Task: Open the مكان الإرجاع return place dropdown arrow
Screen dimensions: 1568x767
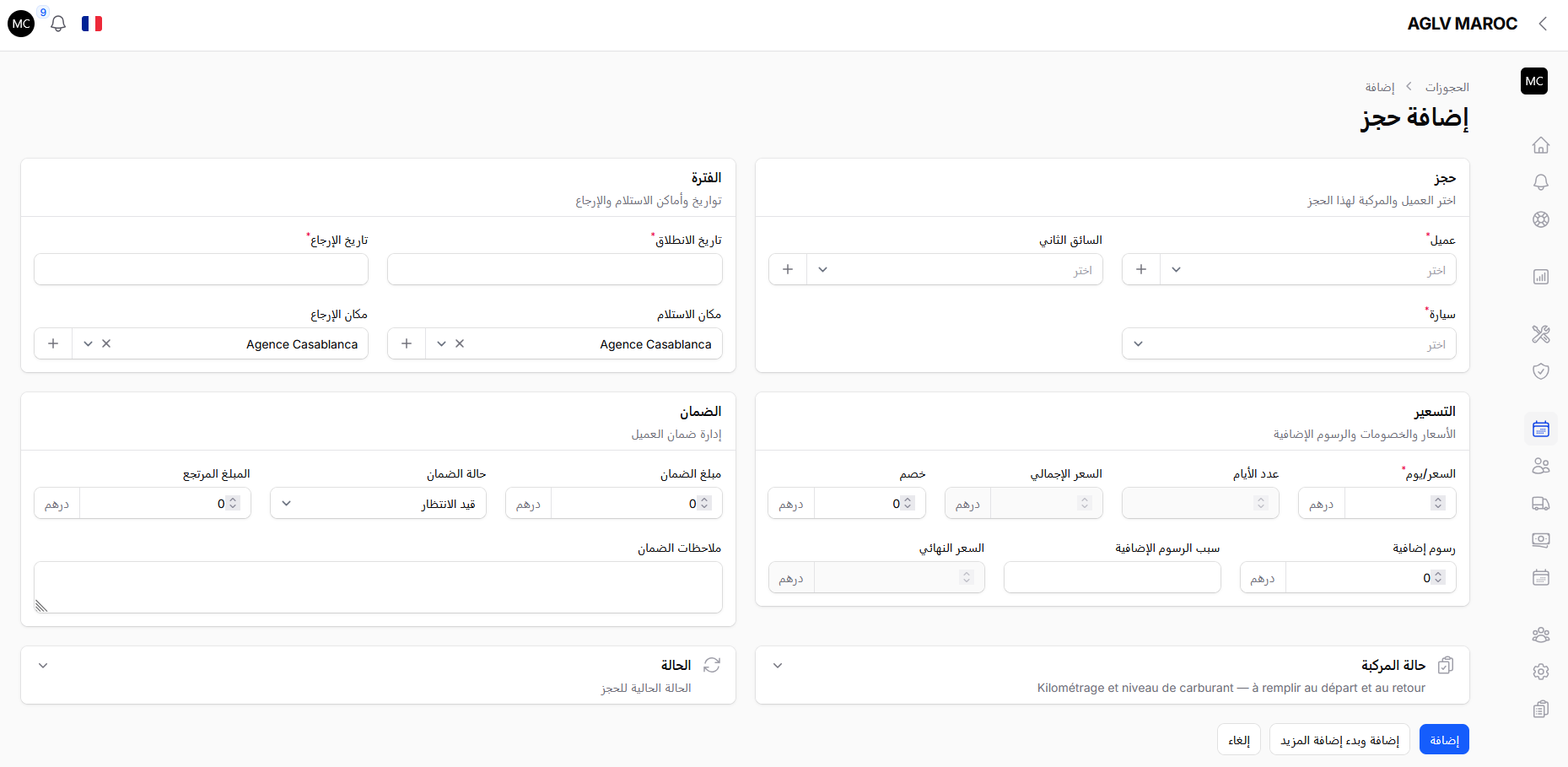Action: [88, 343]
